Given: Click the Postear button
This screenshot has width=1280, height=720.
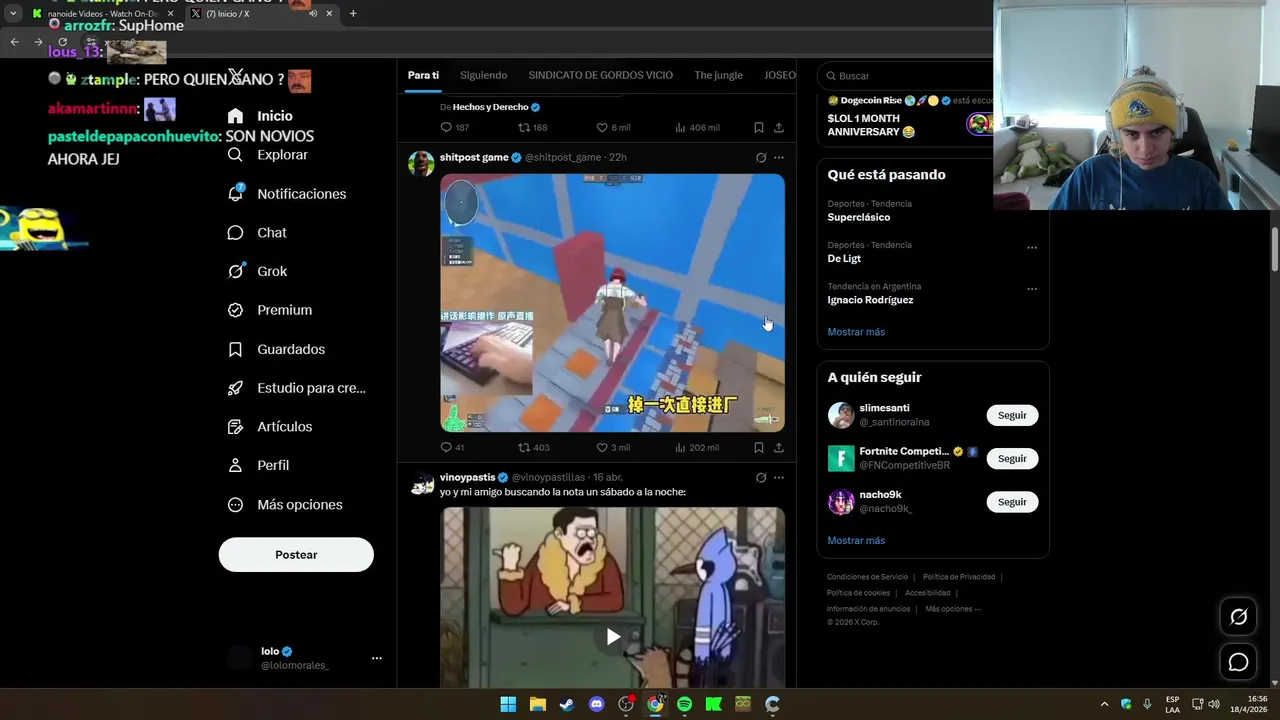Looking at the screenshot, I should point(296,555).
